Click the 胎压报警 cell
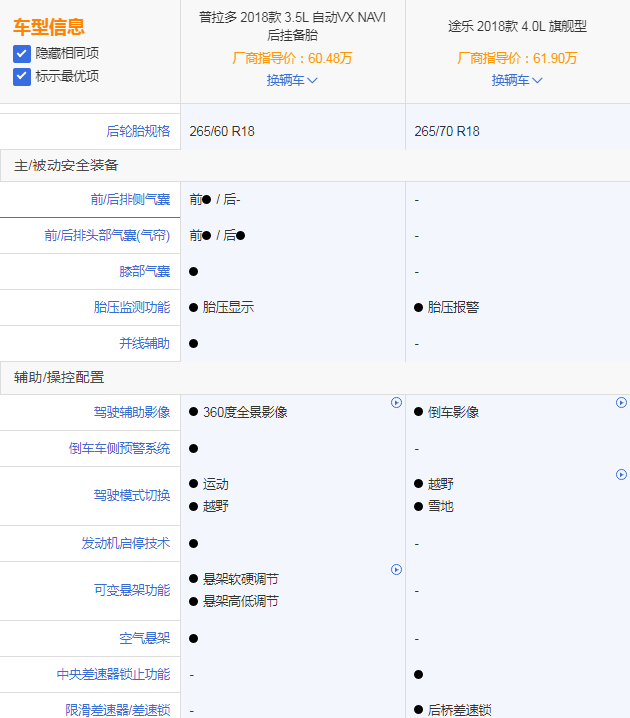Screen dimensions: 630x718 click(x=453, y=307)
